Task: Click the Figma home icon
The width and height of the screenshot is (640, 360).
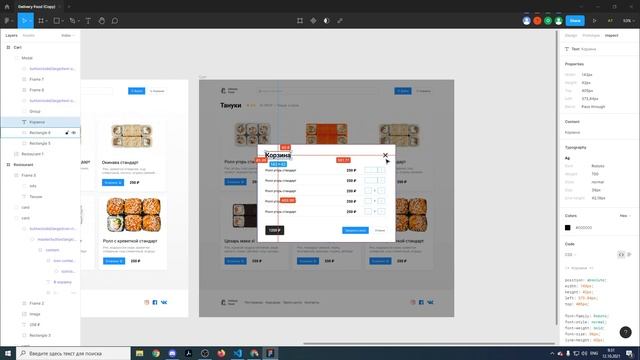Action: [x=7, y=7]
